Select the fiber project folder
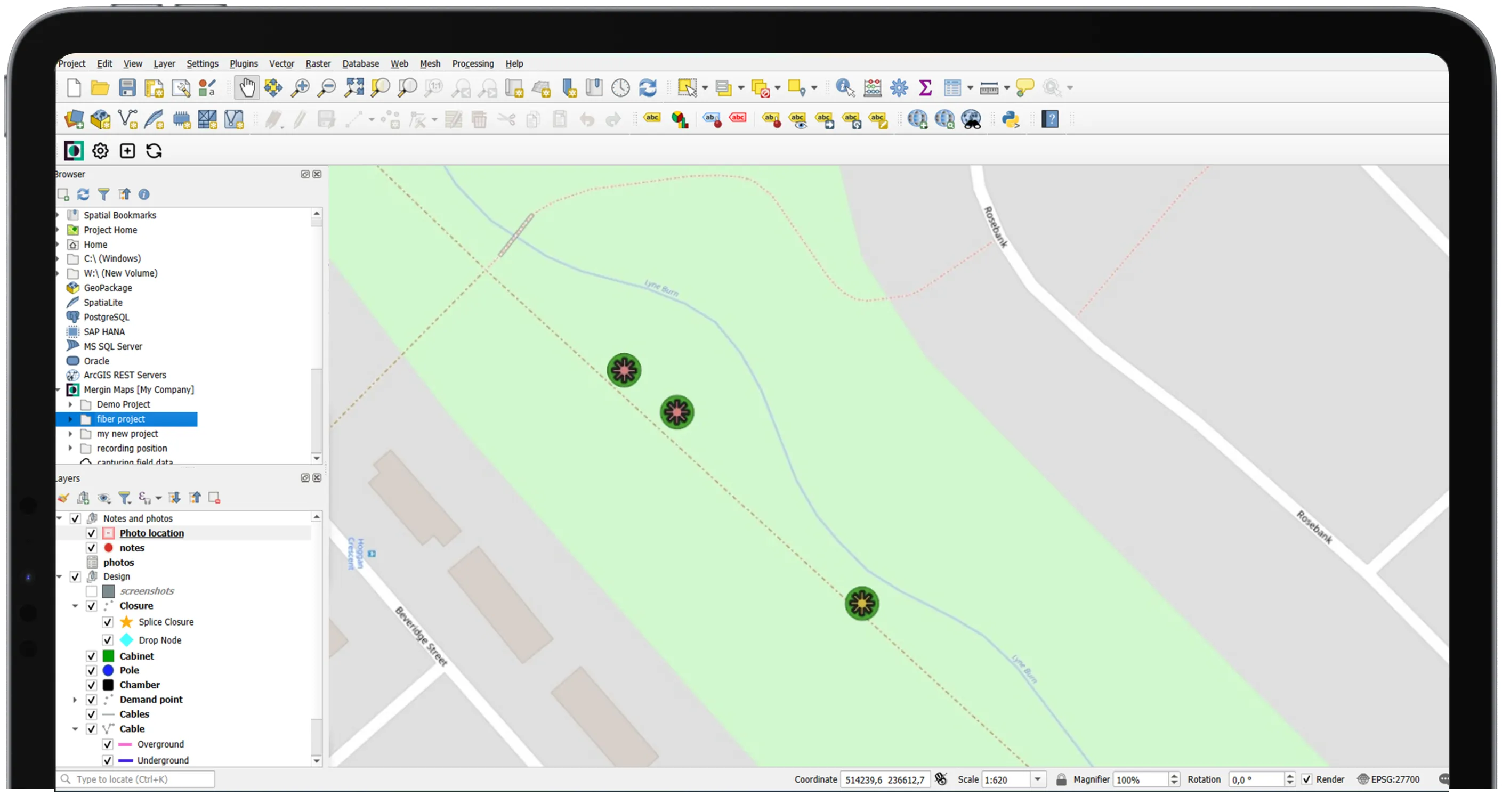 [x=119, y=419]
